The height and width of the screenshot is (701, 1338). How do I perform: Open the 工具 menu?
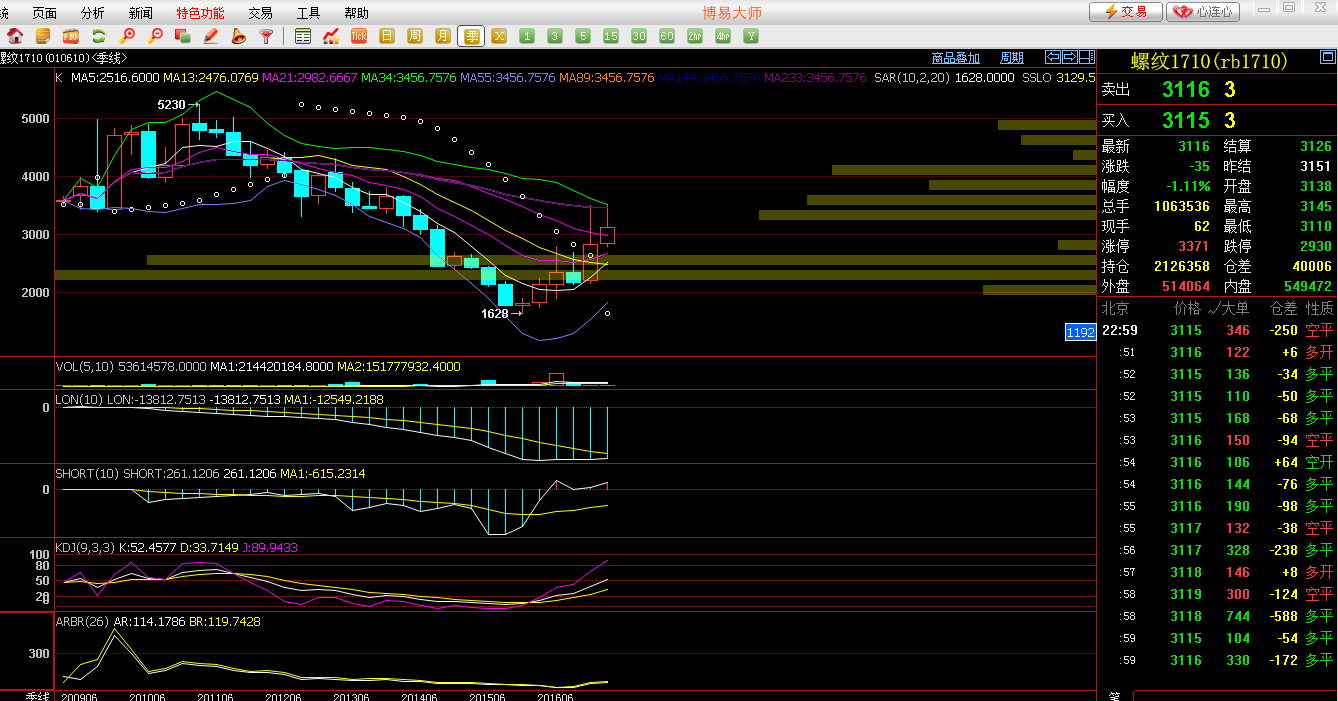308,13
